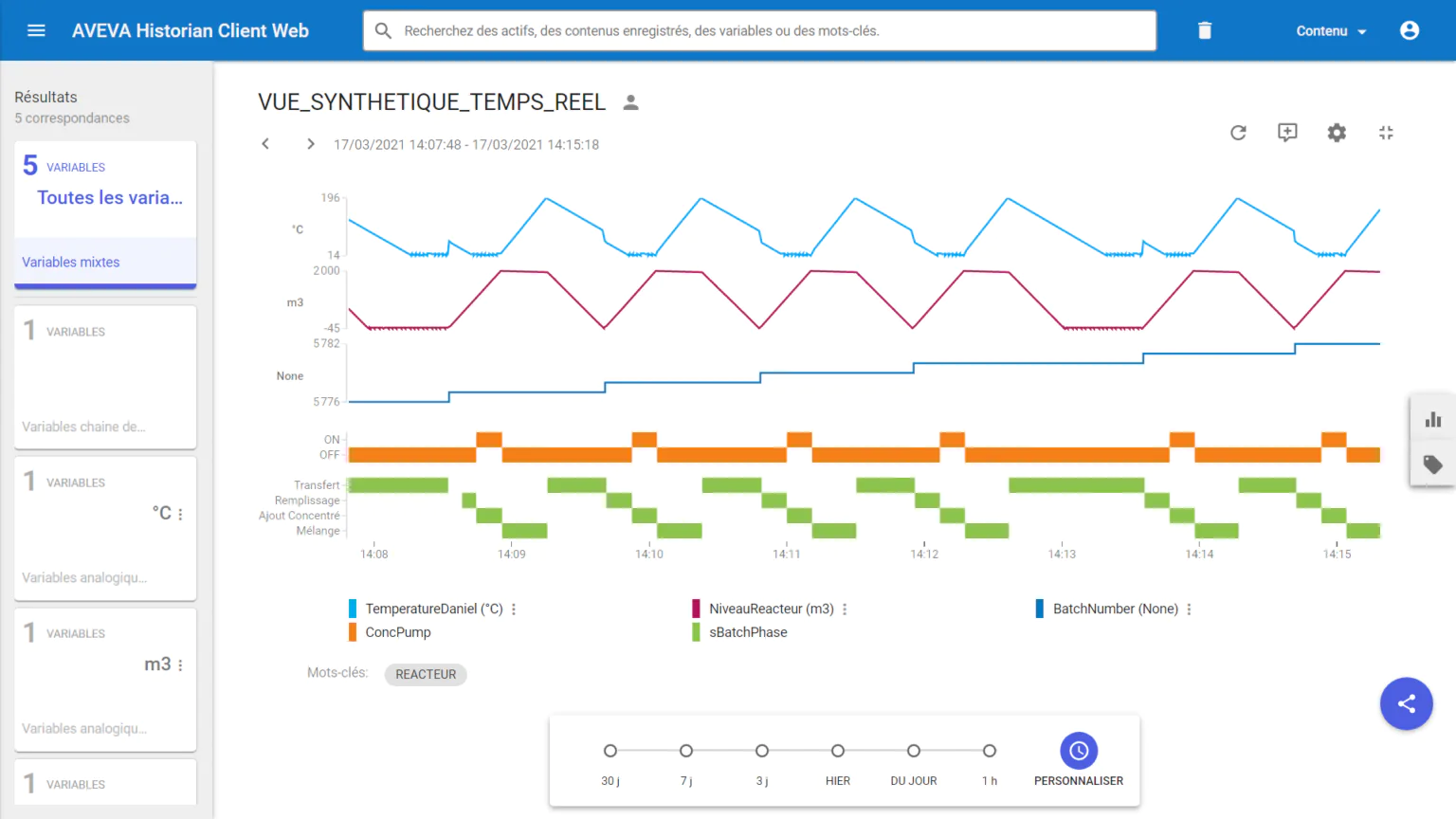Image resolution: width=1456 pixels, height=819 pixels.
Task: Open chart settings gear
Action: 1337,133
